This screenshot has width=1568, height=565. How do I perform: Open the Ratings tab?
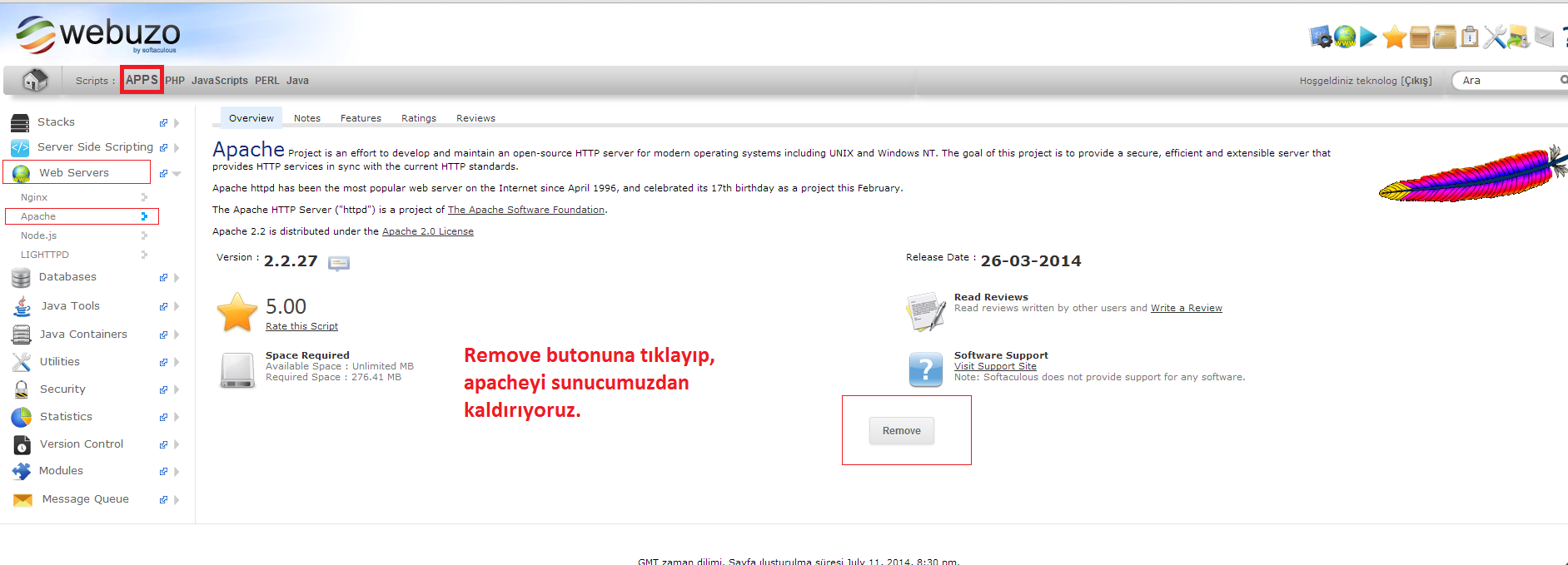click(419, 118)
